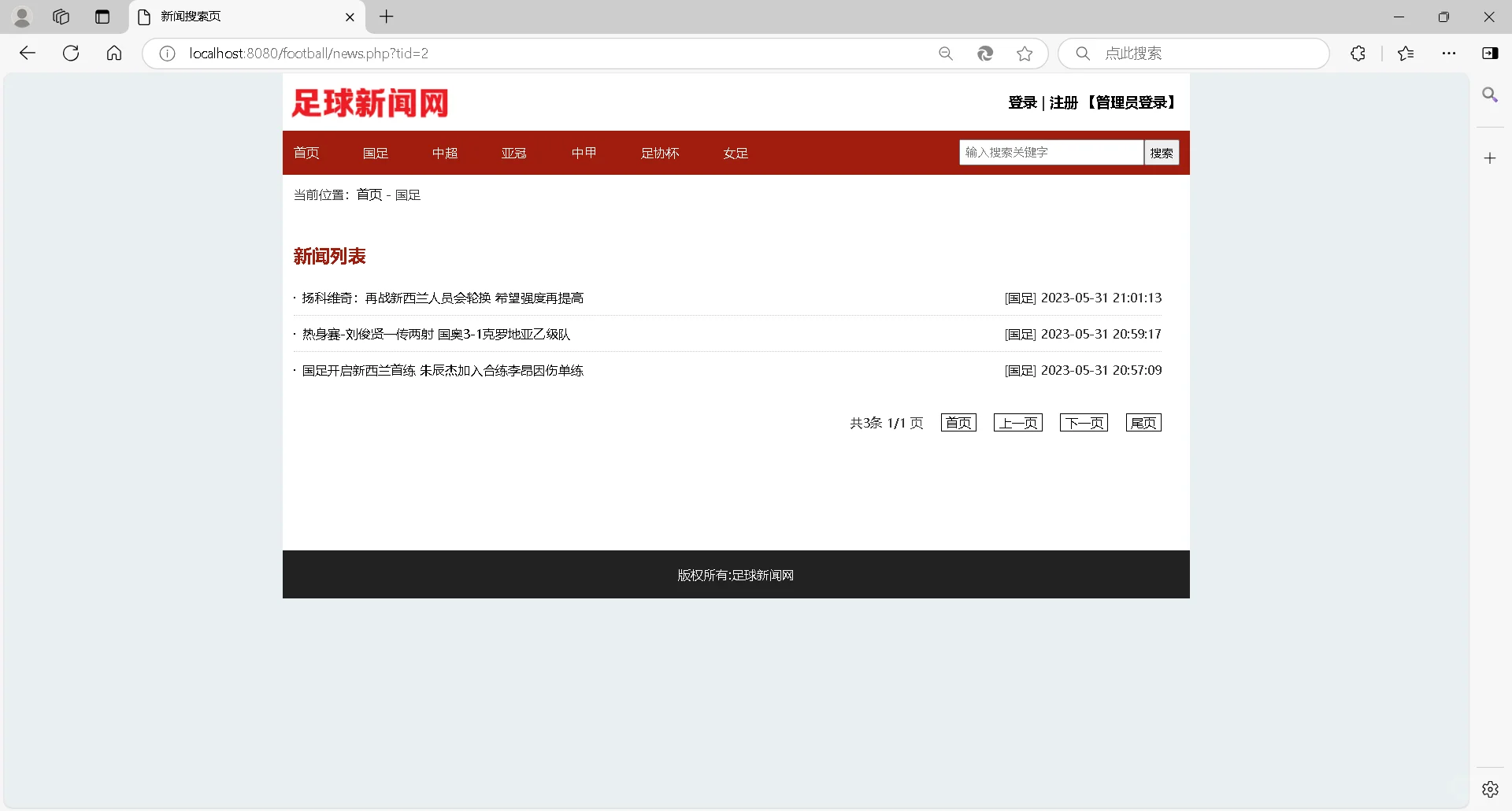Click the search keyword input field
1512x811 pixels.
point(1051,152)
